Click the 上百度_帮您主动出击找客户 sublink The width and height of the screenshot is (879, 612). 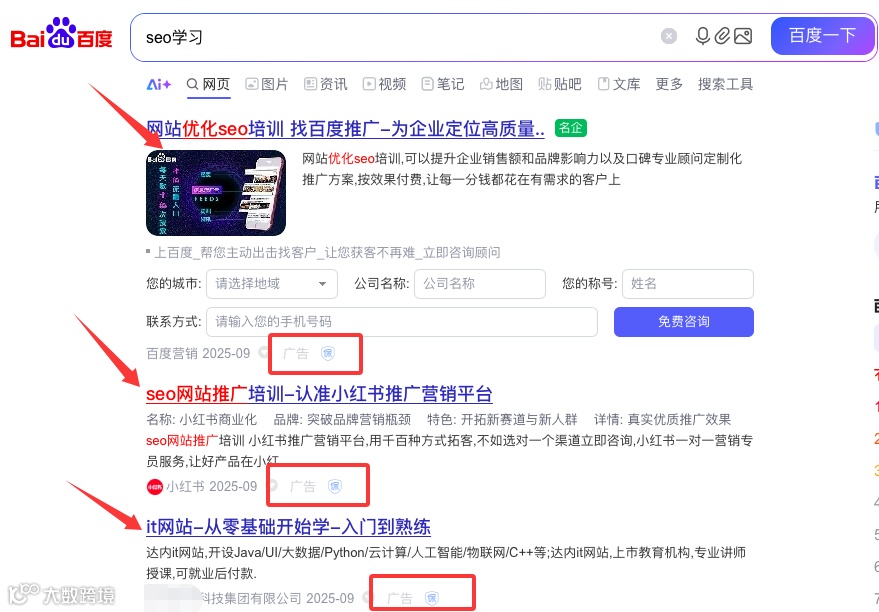coord(327,253)
